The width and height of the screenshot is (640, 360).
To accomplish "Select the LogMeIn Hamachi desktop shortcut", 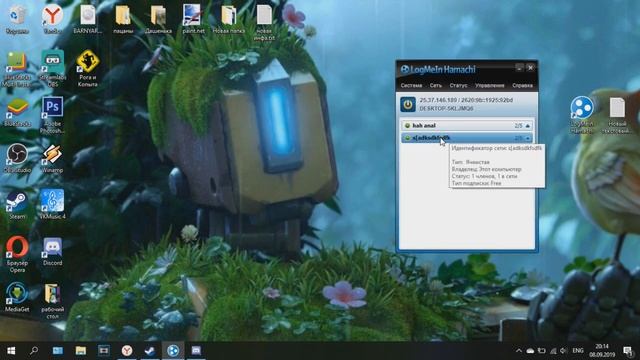I will point(582,116).
